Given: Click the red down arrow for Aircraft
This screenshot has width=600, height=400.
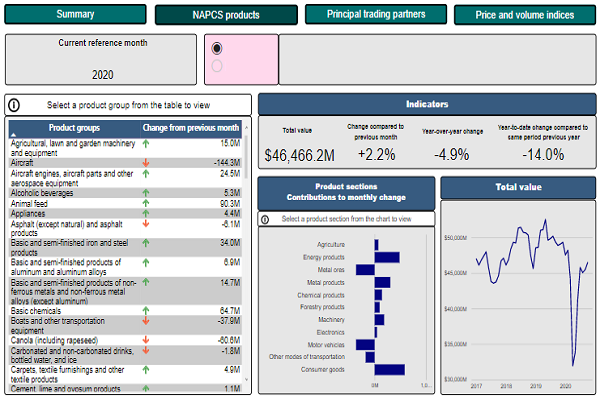Looking at the screenshot, I should (147, 161).
